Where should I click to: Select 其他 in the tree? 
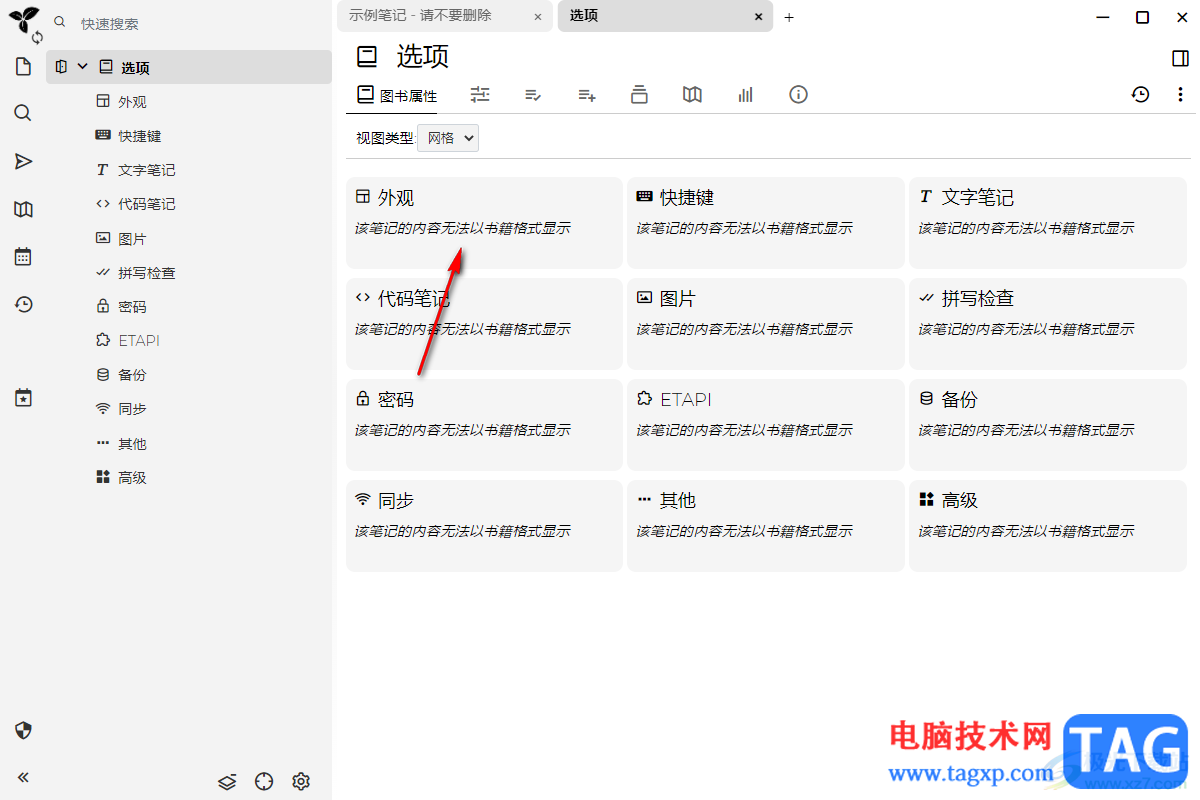tap(133, 444)
